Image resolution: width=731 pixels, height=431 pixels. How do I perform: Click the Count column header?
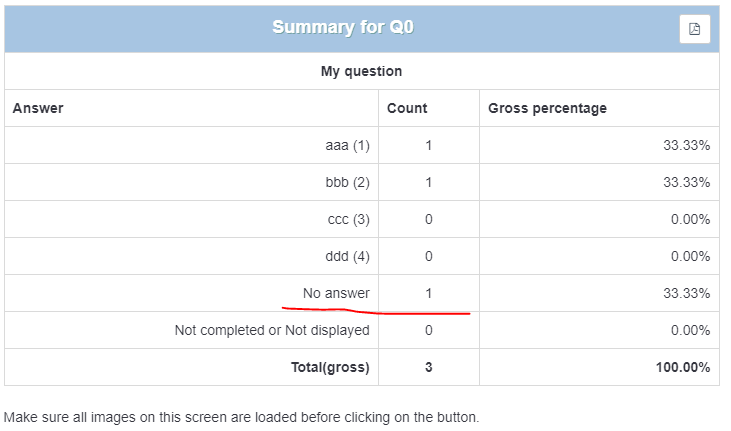tap(407, 108)
